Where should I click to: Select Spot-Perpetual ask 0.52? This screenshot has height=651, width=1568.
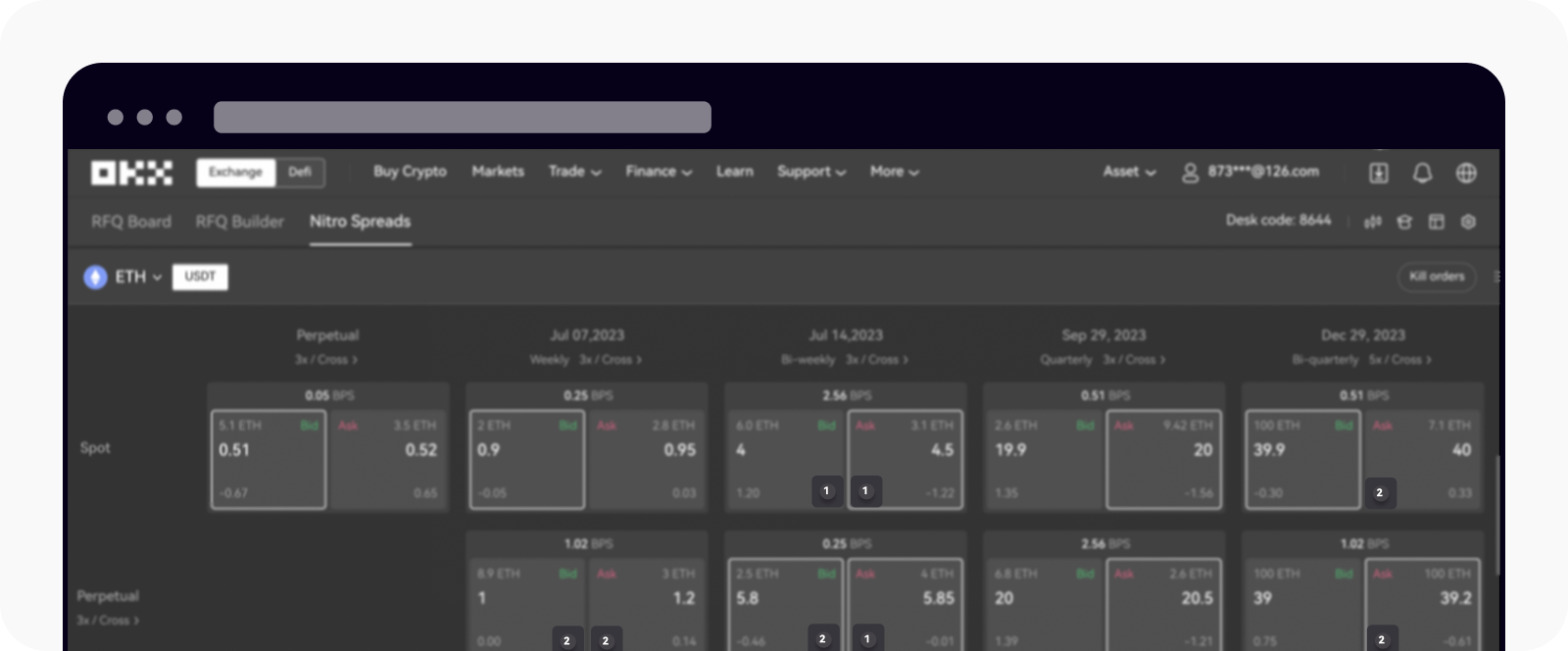pyautogui.click(x=388, y=459)
